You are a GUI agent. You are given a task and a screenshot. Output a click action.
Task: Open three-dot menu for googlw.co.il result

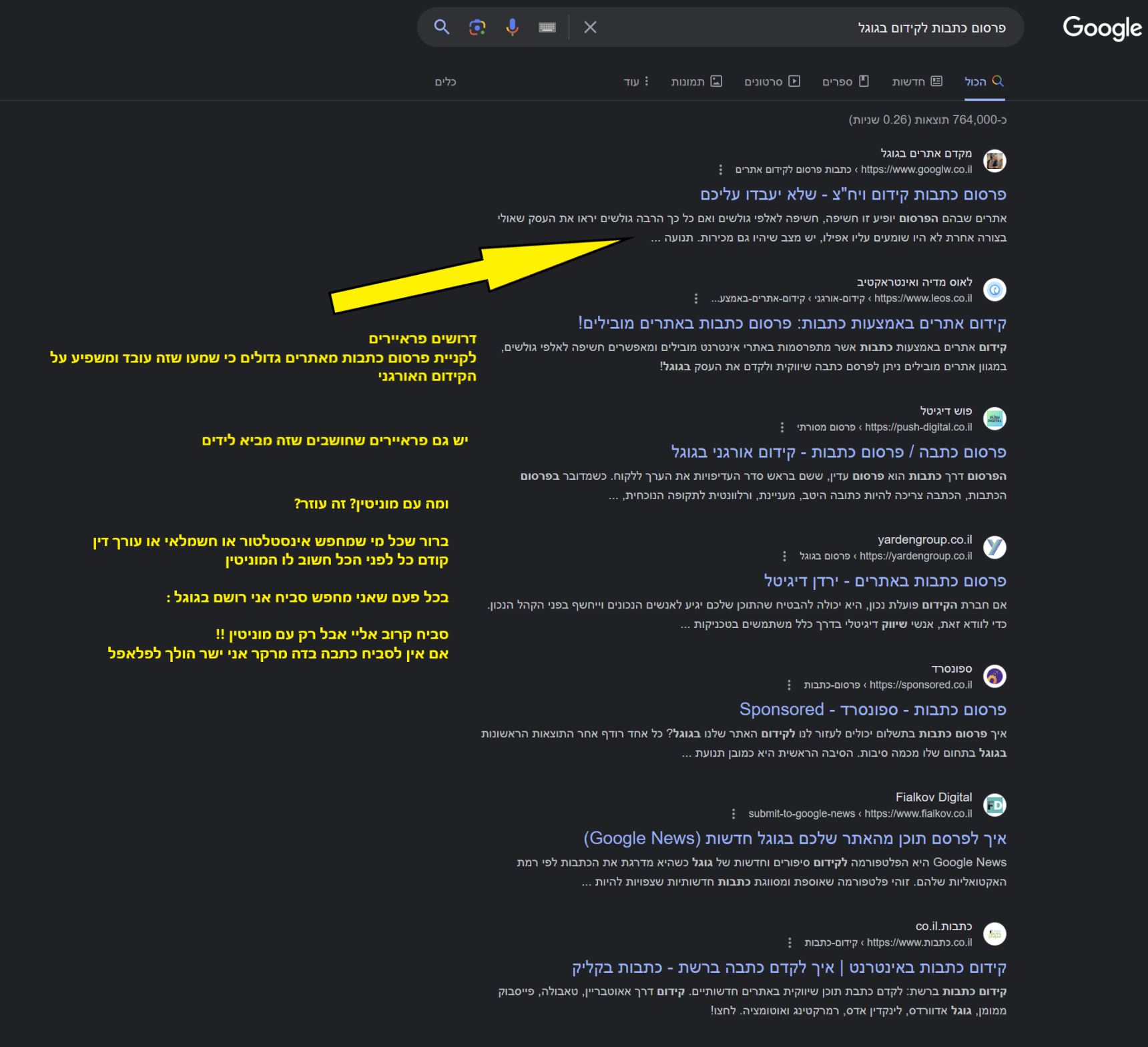(x=720, y=169)
